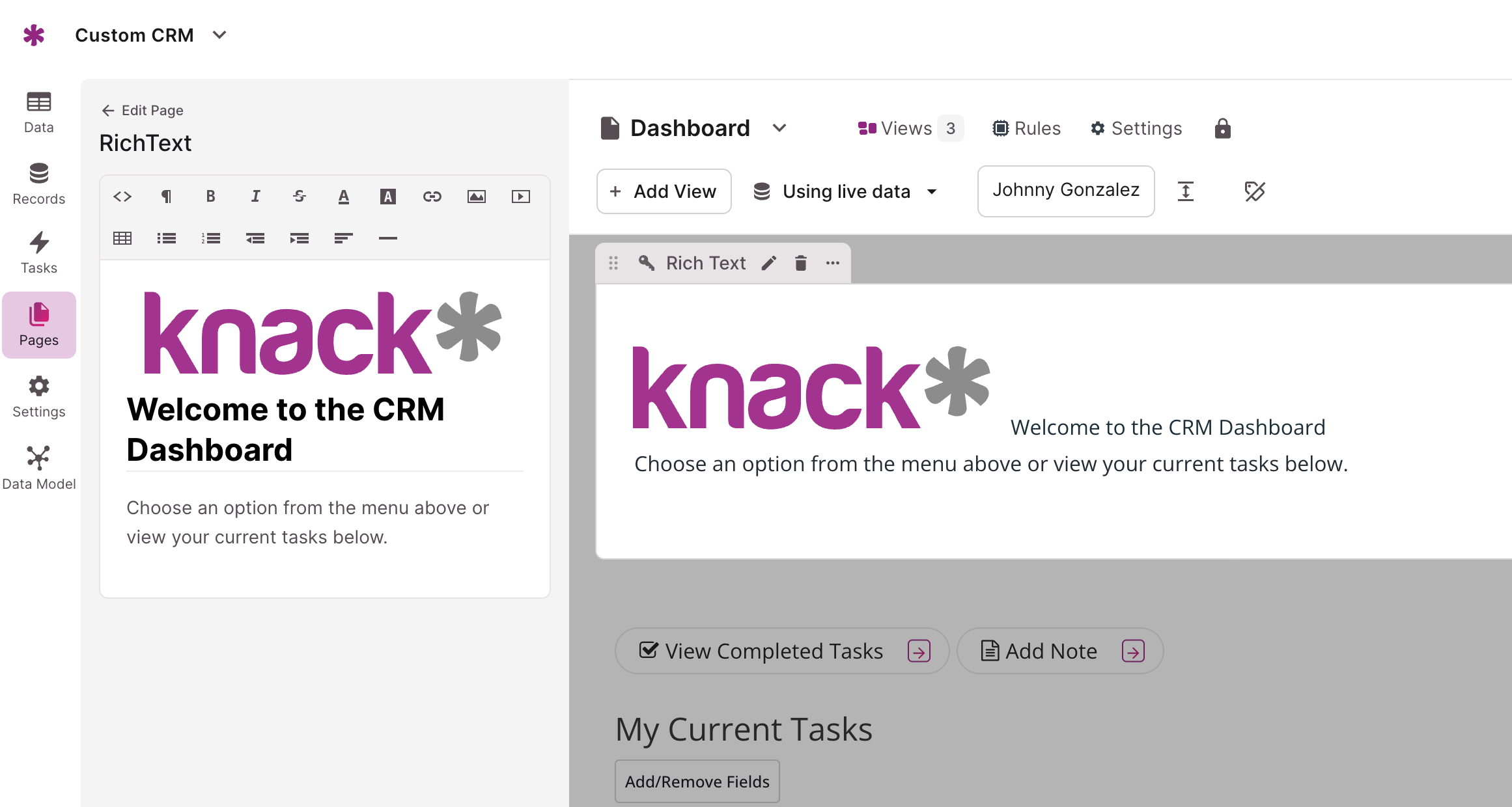
Task: Open the Data section in sidebar
Action: pyautogui.click(x=39, y=113)
